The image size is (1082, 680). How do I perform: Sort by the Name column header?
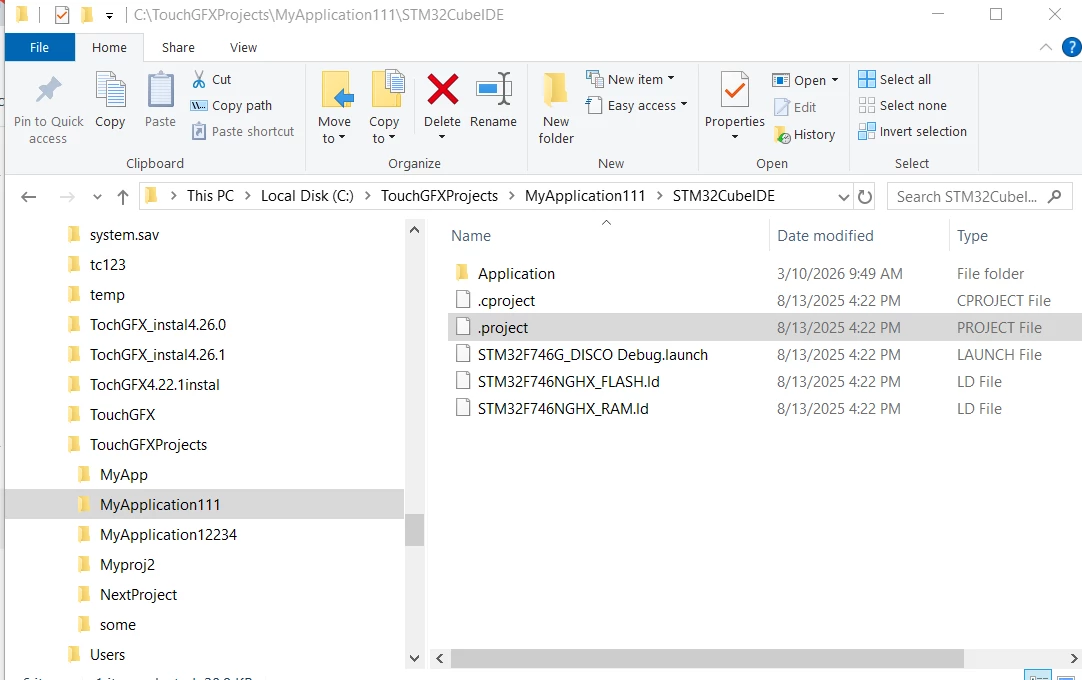tap(471, 235)
